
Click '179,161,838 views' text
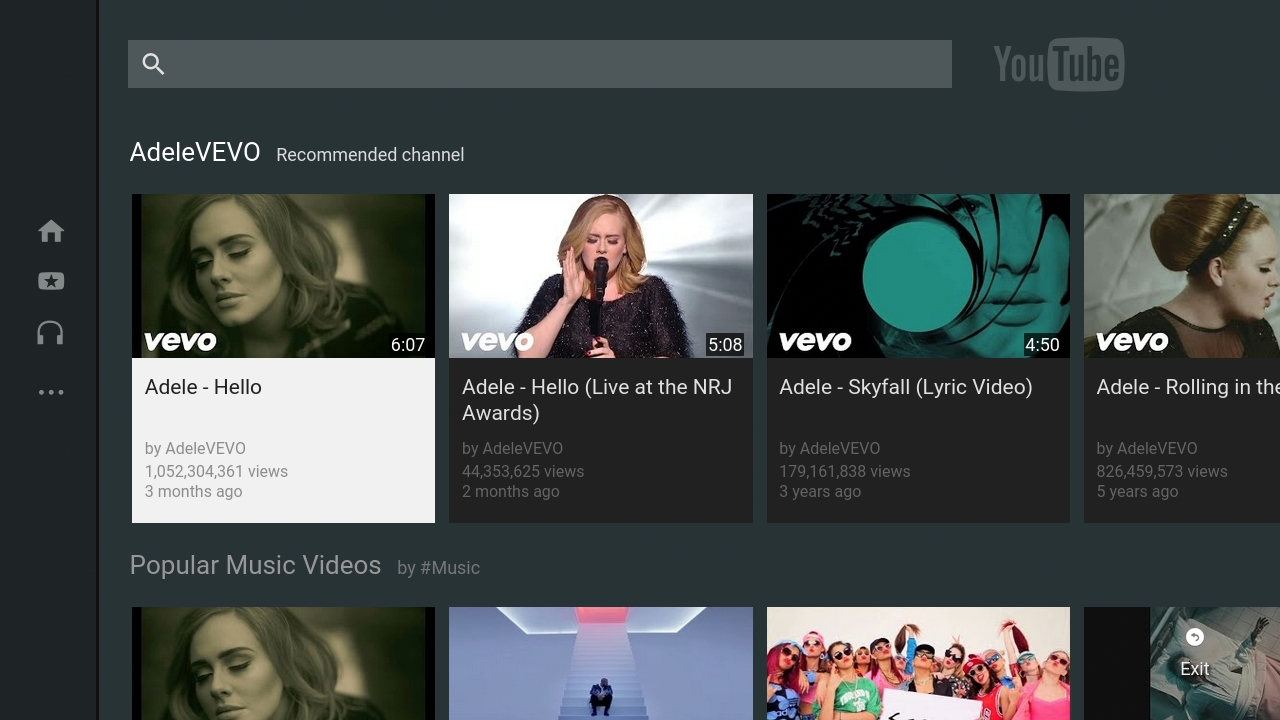[845, 471]
